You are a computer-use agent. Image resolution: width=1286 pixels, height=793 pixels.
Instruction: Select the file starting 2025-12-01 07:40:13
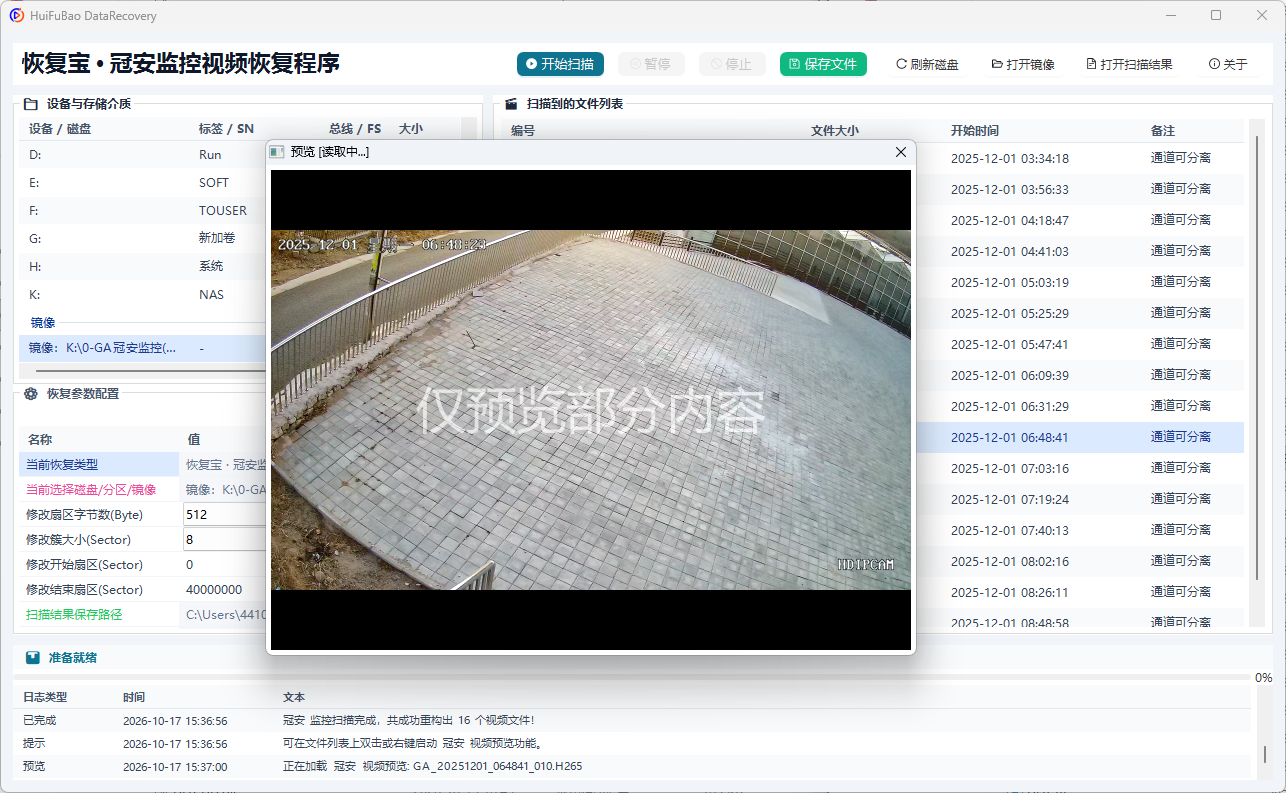point(1080,530)
